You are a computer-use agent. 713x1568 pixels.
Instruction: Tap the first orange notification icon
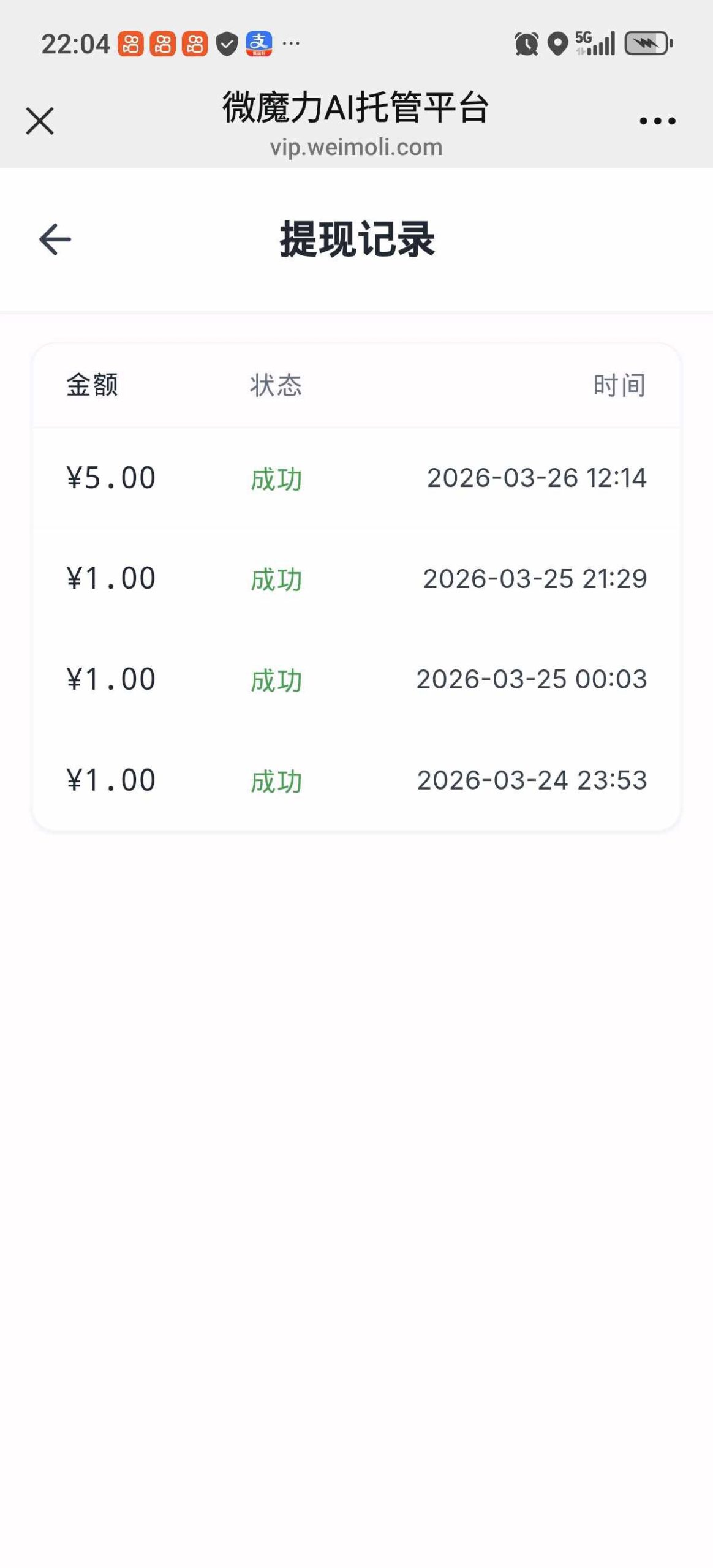[130, 43]
